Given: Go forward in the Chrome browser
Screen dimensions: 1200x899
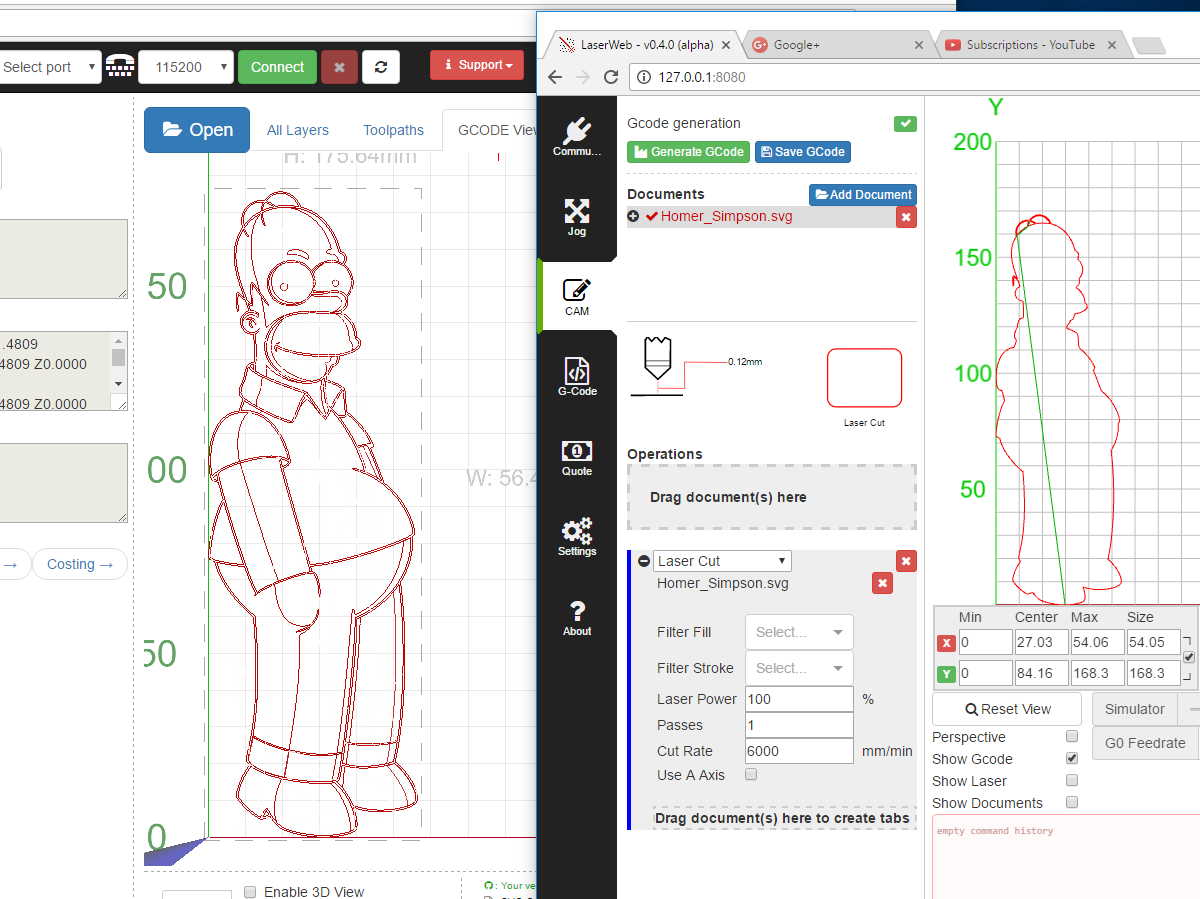Looking at the screenshot, I should [x=583, y=77].
